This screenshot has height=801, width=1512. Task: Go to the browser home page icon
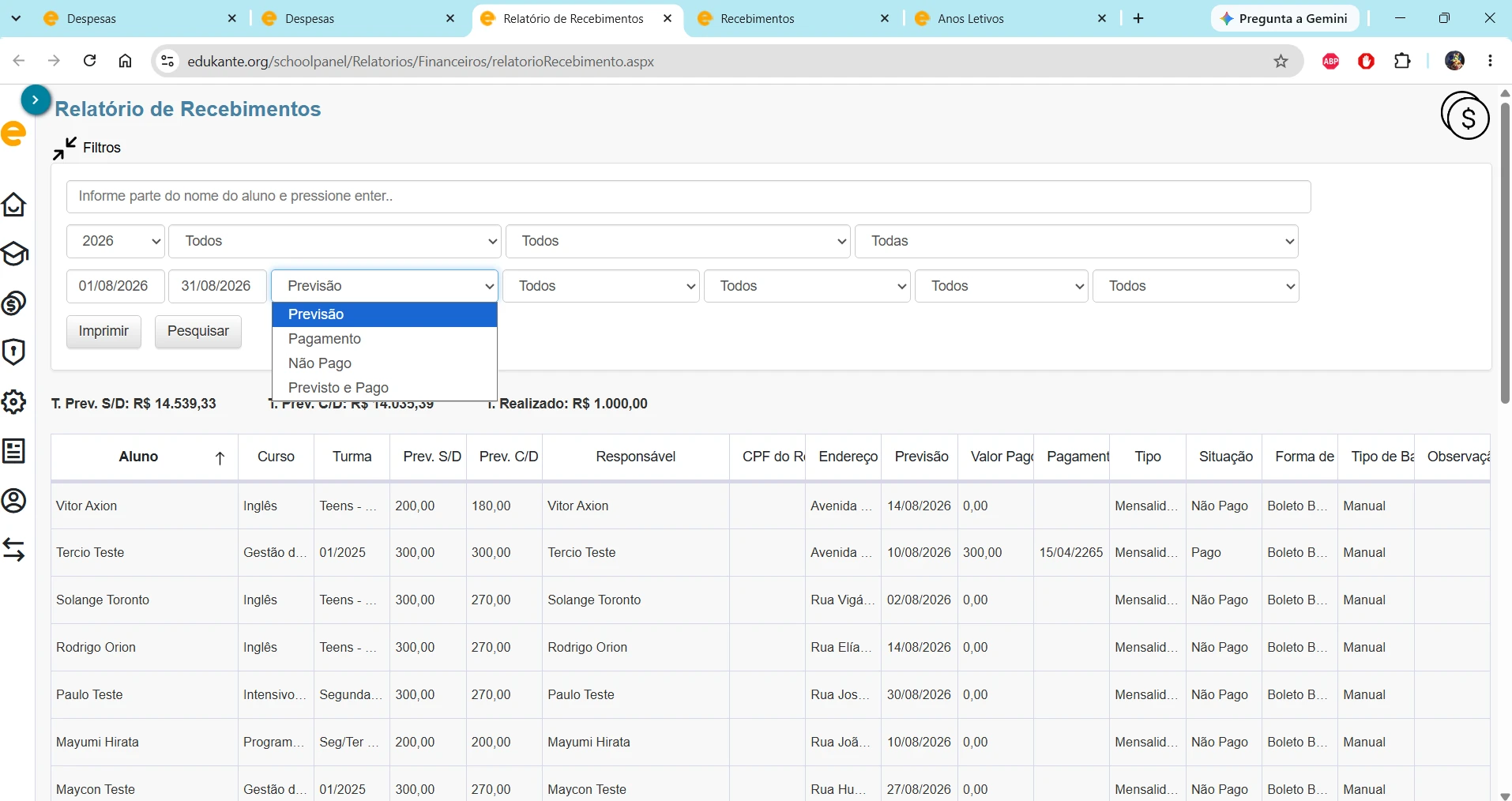tap(125, 61)
